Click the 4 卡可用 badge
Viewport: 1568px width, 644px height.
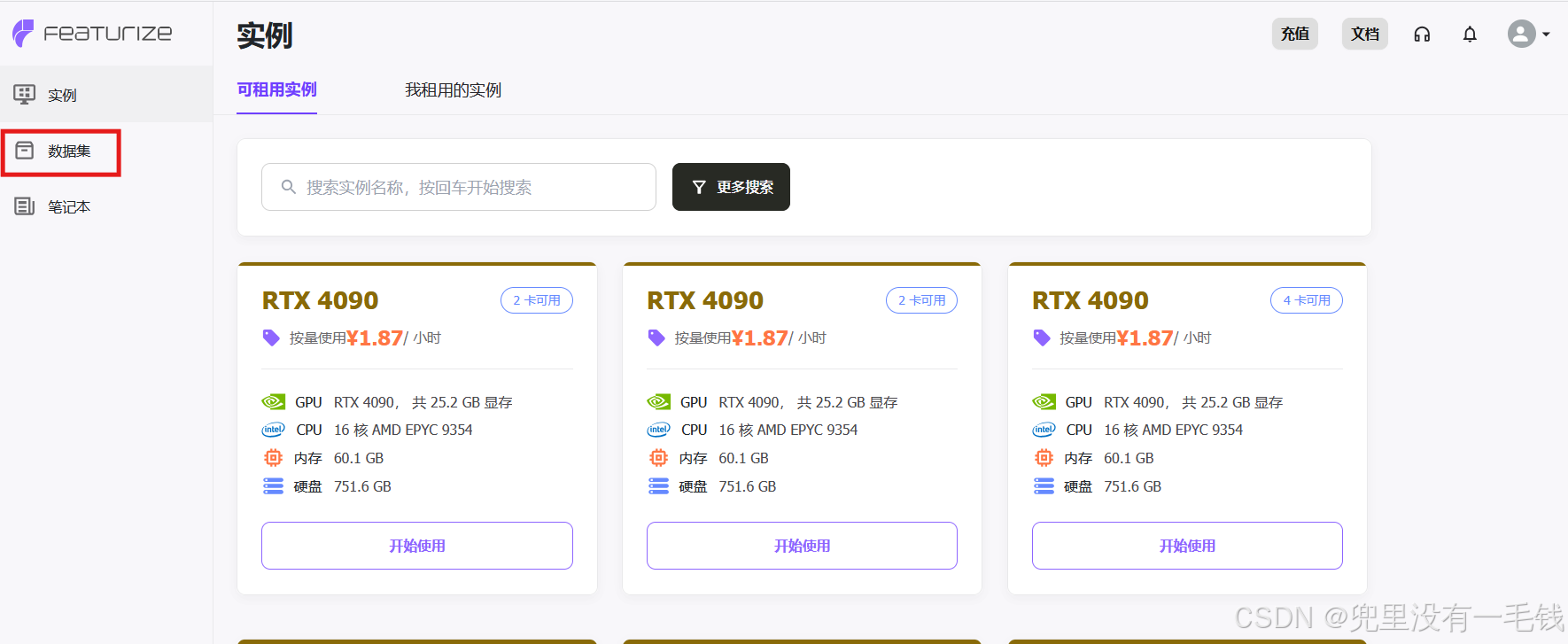coord(1307,300)
